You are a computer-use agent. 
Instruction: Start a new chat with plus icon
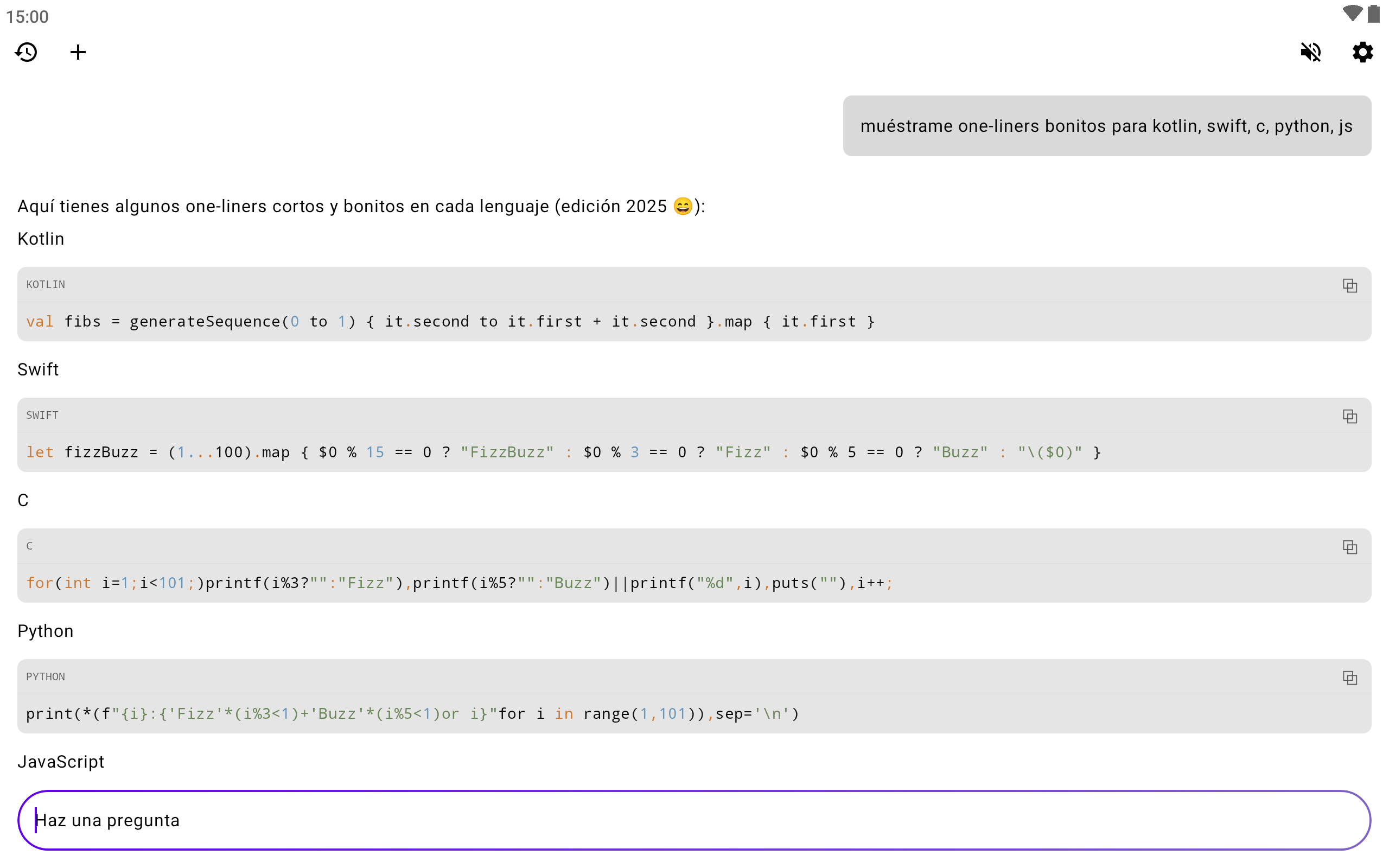(x=78, y=52)
